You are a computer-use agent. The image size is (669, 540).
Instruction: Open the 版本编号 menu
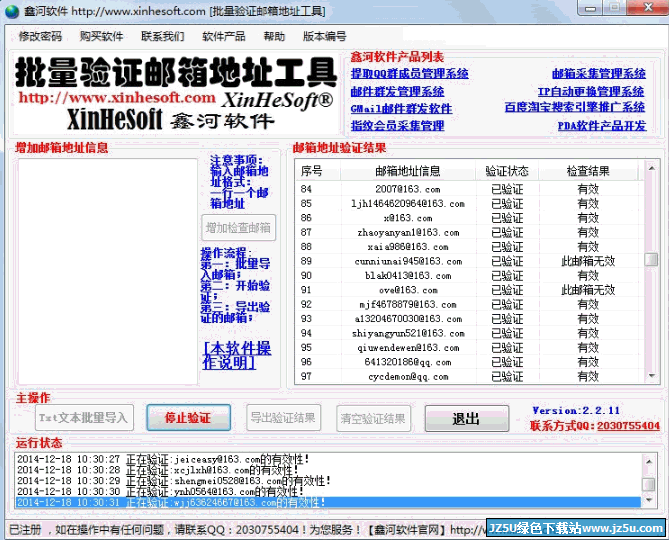click(324, 36)
